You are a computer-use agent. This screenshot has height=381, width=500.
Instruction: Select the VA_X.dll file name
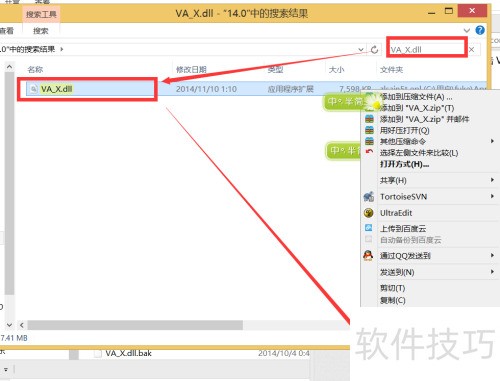click(56, 89)
